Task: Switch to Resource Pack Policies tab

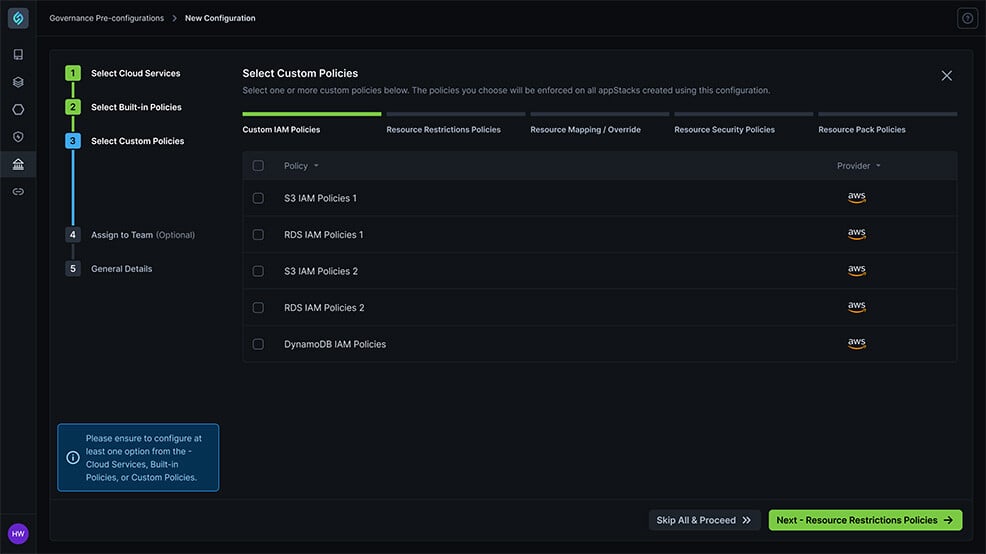Action: (x=861, y=130)
